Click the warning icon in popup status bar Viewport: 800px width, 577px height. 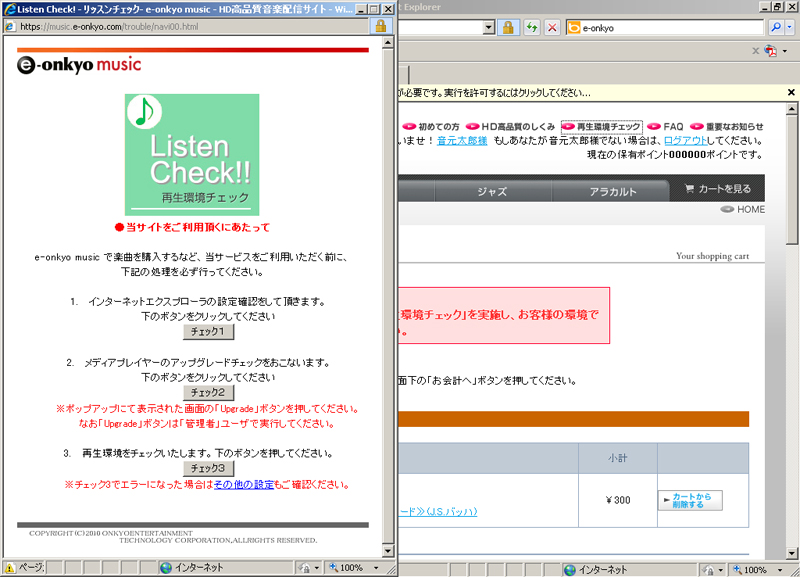[10, 567]
